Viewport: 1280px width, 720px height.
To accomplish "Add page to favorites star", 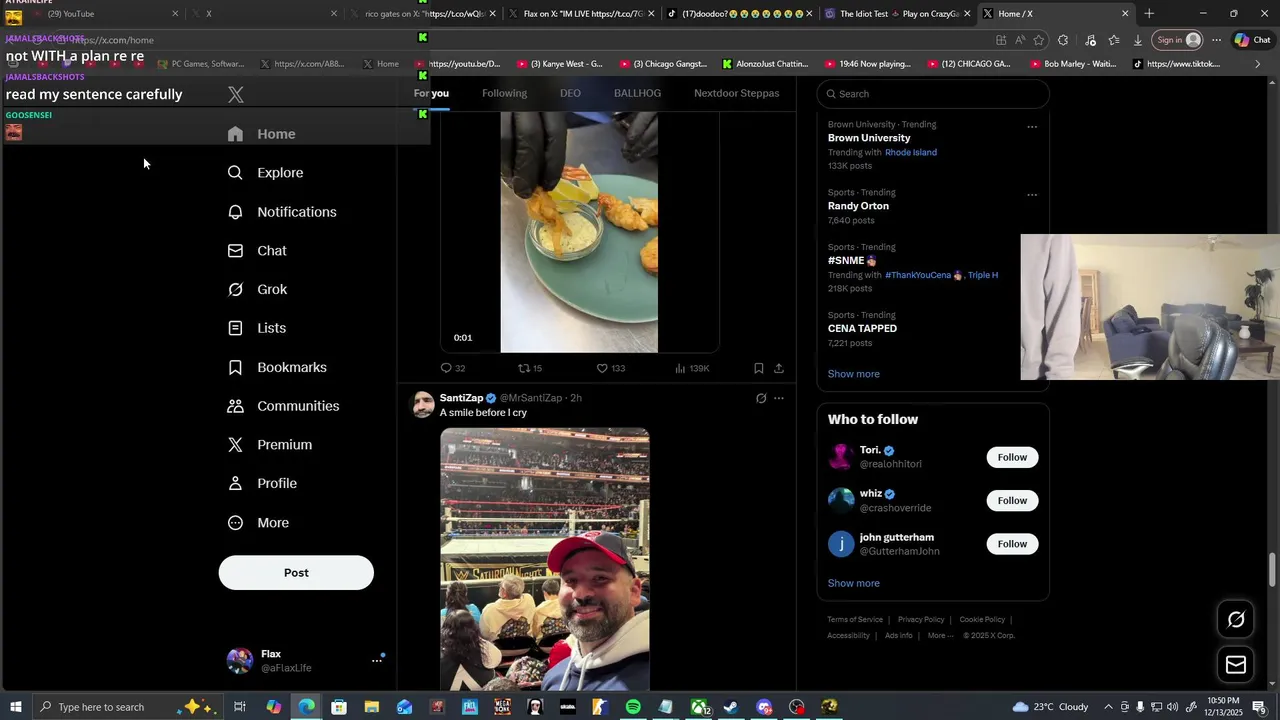I will click(x=1039, y=40).
